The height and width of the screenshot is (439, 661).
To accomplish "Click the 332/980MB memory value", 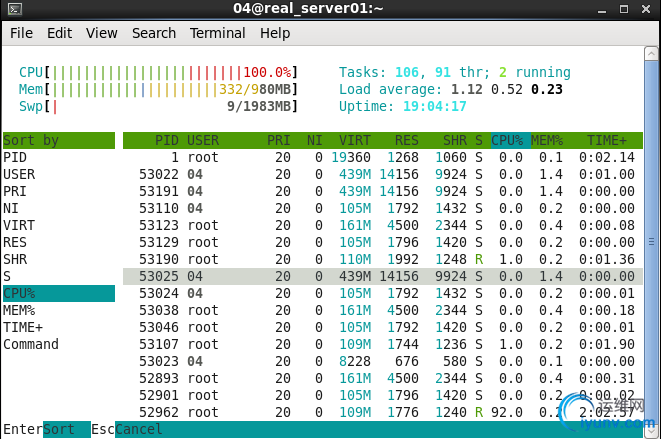I will 255,89.
